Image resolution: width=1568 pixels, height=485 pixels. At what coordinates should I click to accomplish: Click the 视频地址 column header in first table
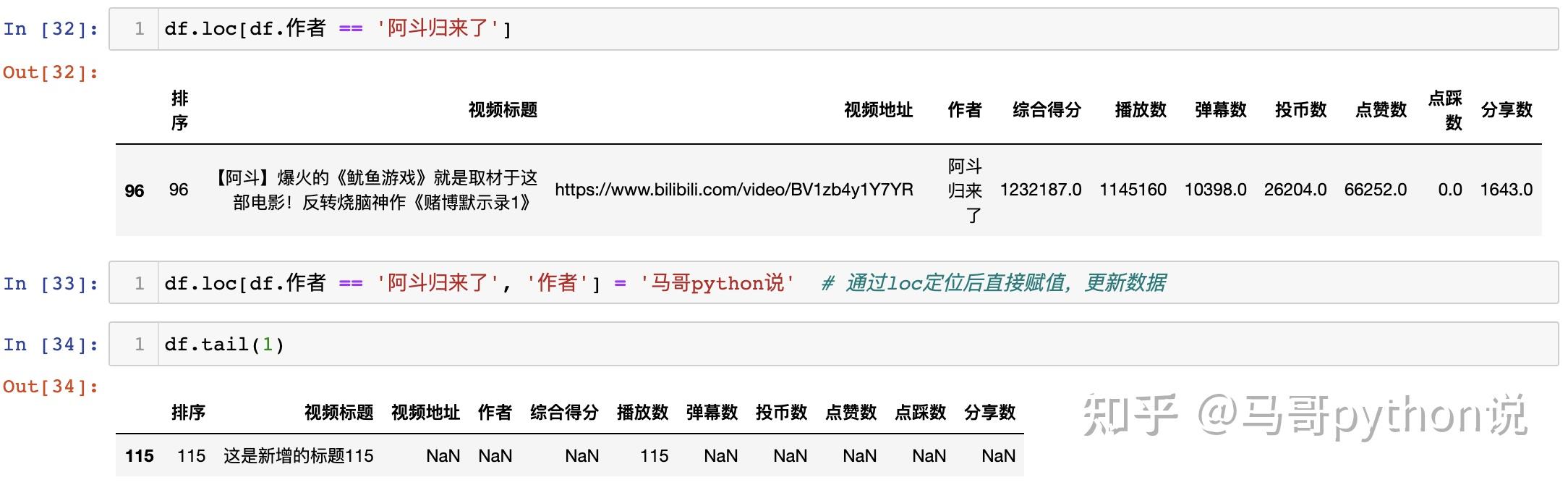pyautogui.click(x=878, y=110)
